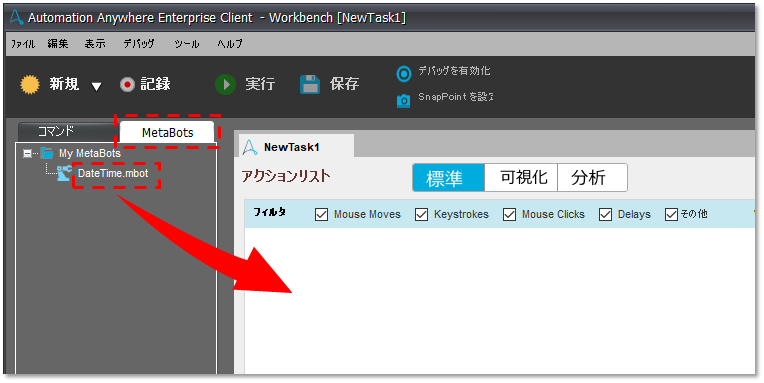This screenshot has height=383, width=764.
Task: Click the sun-shaped 新規 icon
Action: click(30, 84)
